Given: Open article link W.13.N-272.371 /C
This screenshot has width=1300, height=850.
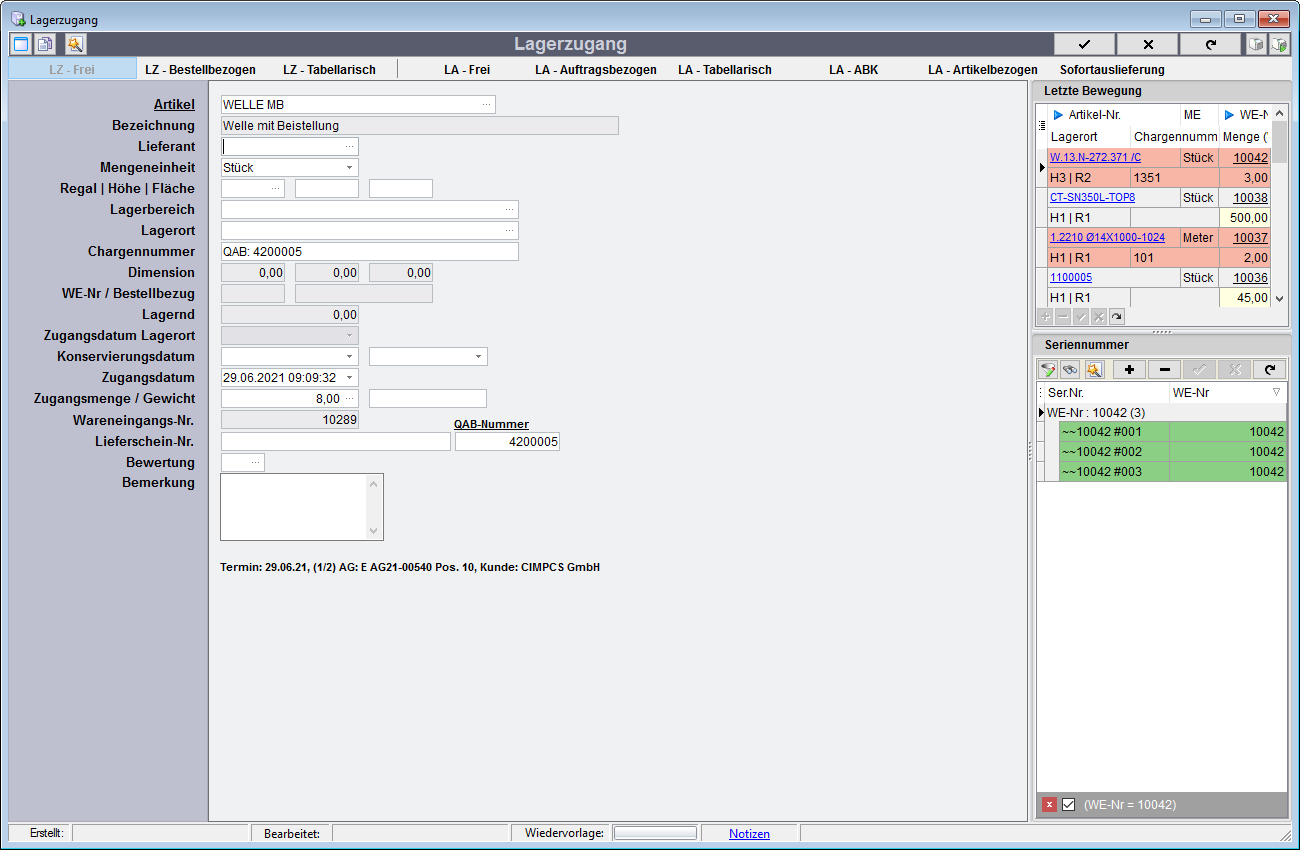Looking at the screenshot, I should pyautogui.click(x=1095, y=157).
